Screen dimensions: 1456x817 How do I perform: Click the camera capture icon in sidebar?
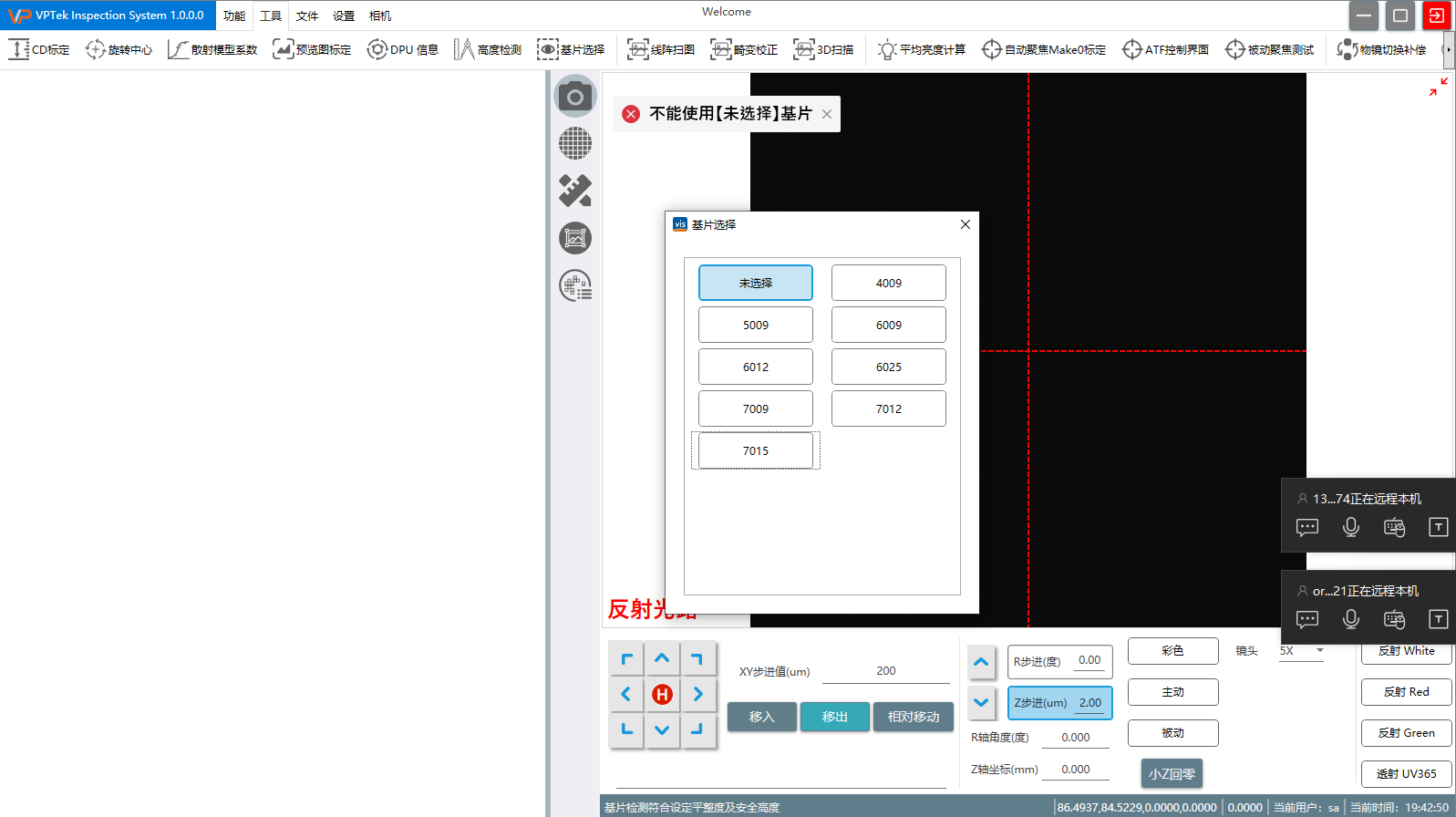click(574, 97)
